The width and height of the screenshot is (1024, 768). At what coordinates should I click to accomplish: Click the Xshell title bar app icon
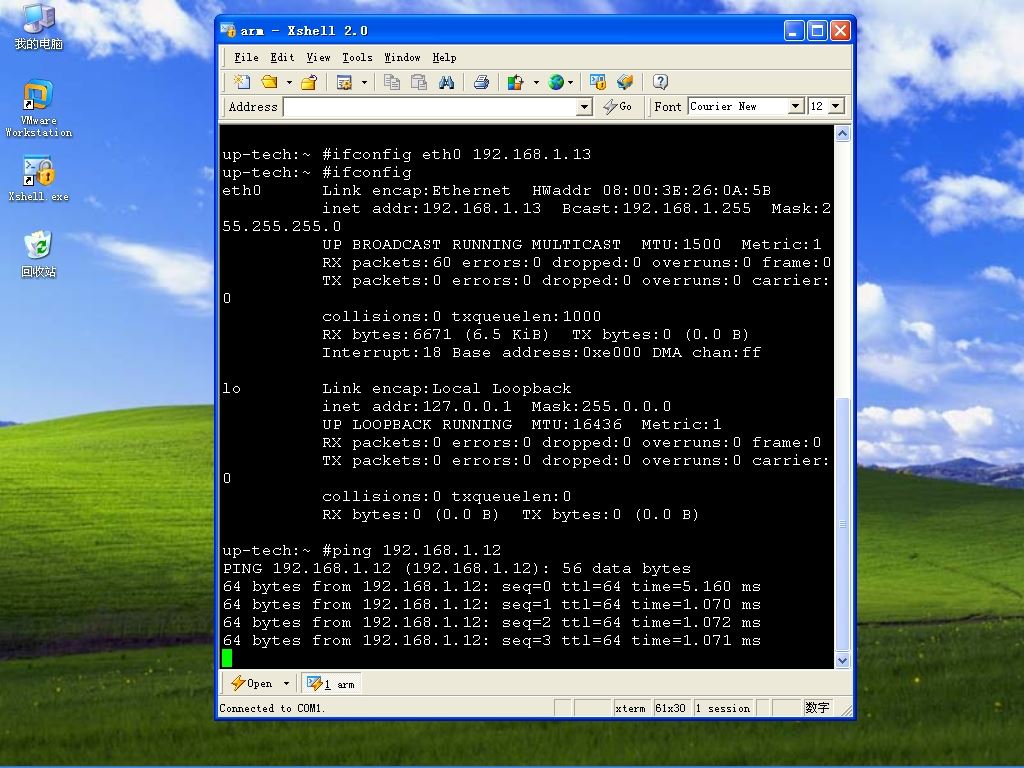(227, 30)
